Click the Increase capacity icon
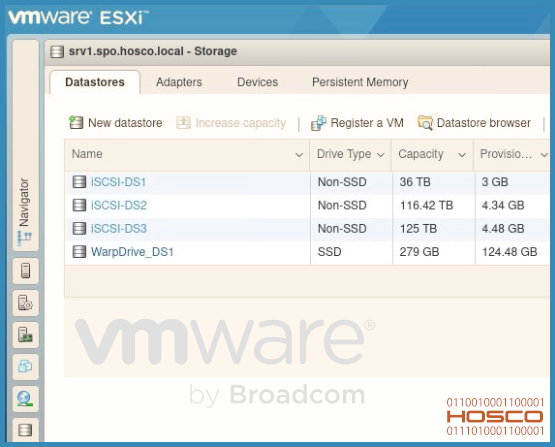 tap(183, 122)
